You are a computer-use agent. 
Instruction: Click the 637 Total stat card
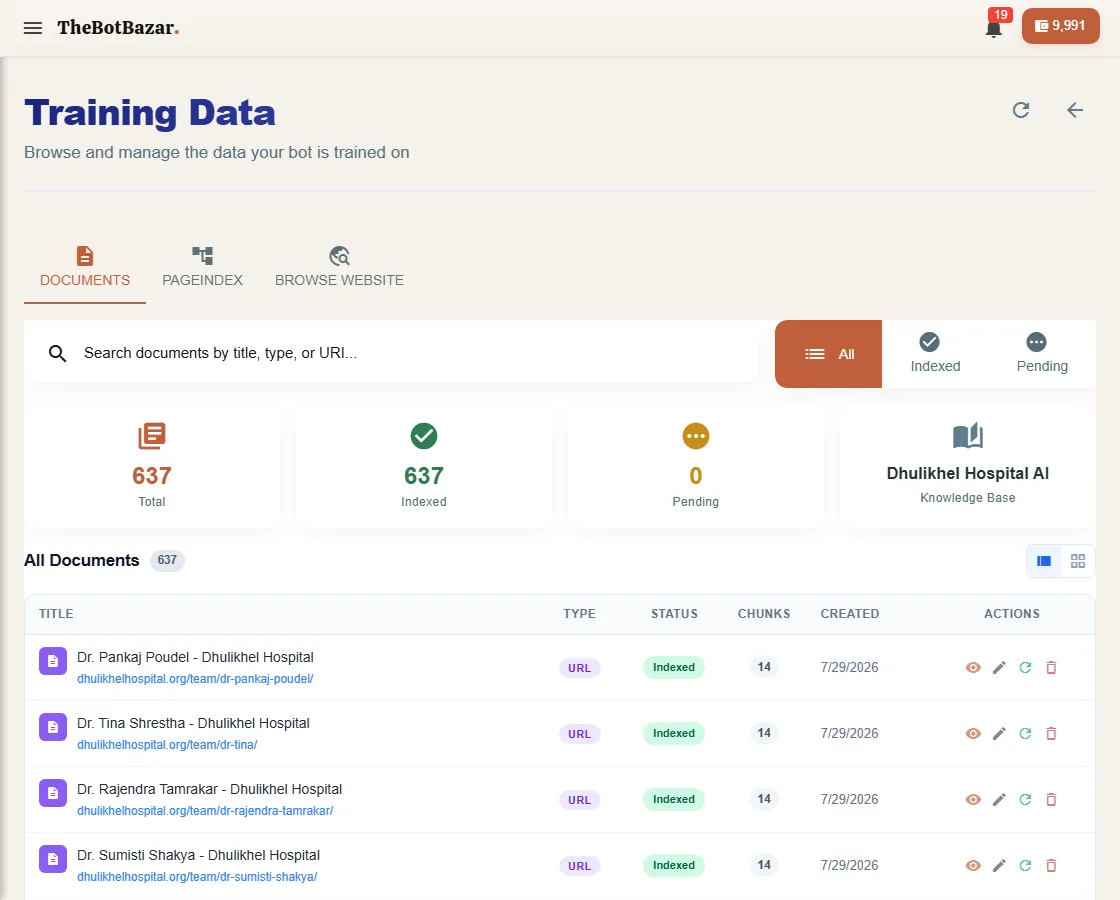point(151,465)
